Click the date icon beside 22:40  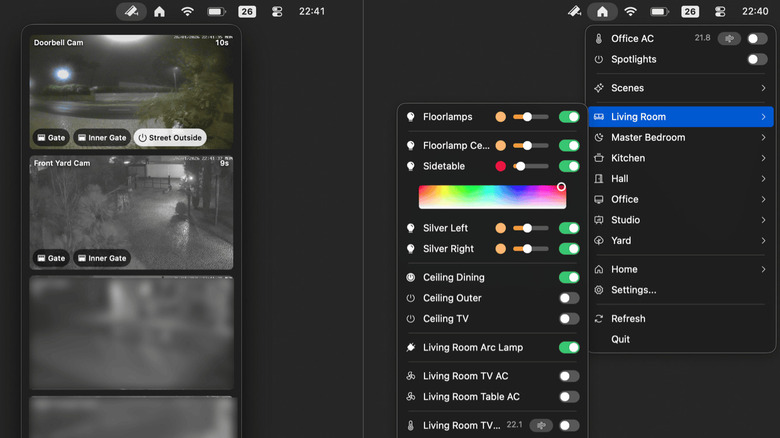(689, 11)
